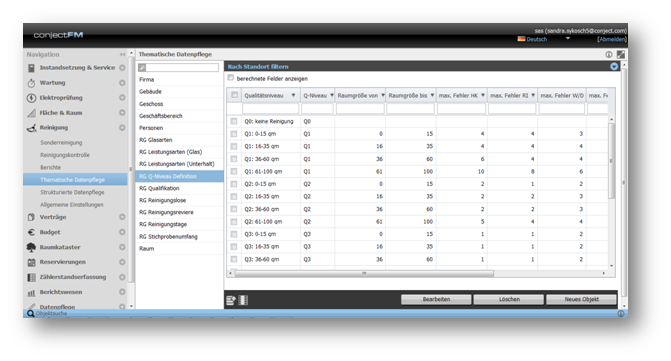The height and width of the screenshot is (361, 671).
Task: Click the Löschen button
Action: (509, 299)
